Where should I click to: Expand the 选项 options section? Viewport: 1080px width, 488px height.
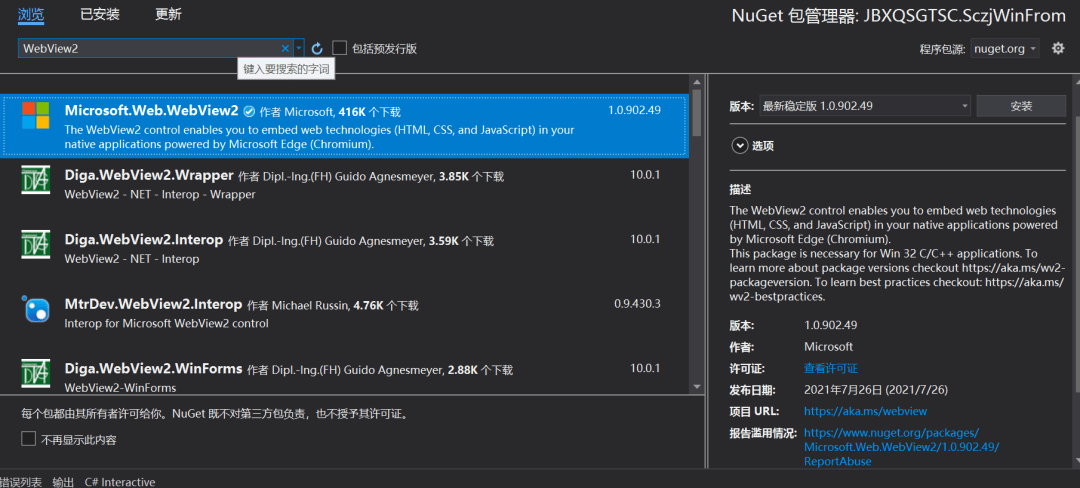740,146
